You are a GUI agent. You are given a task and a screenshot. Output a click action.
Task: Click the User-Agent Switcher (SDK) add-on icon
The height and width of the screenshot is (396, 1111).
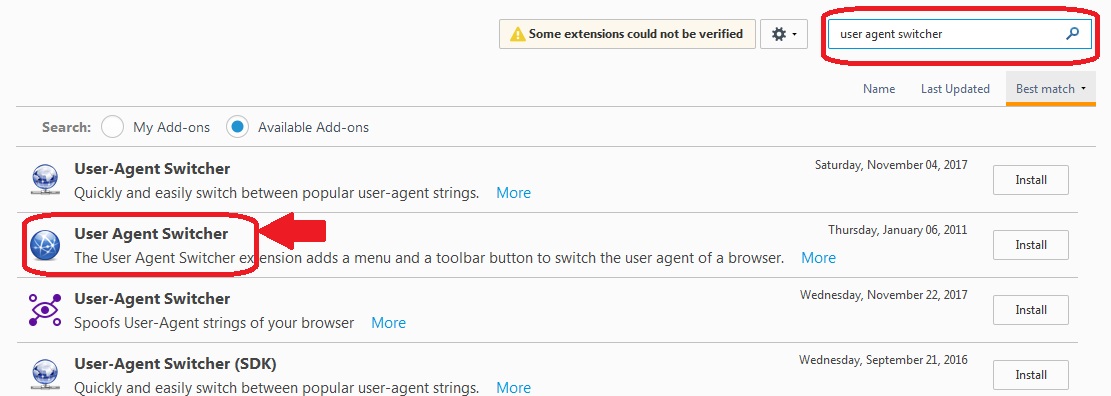(x=45, y=375)
